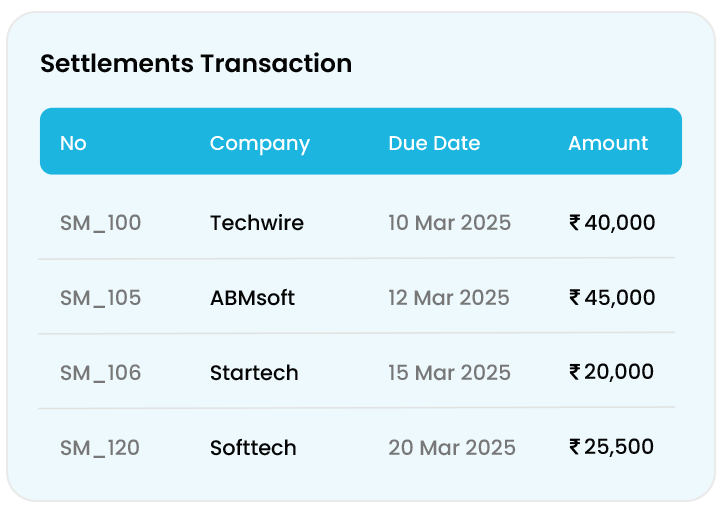This screenshot has height=513, width=721.
Task: Click the 20 Mar 2025 due date
Action: (452, 447)
